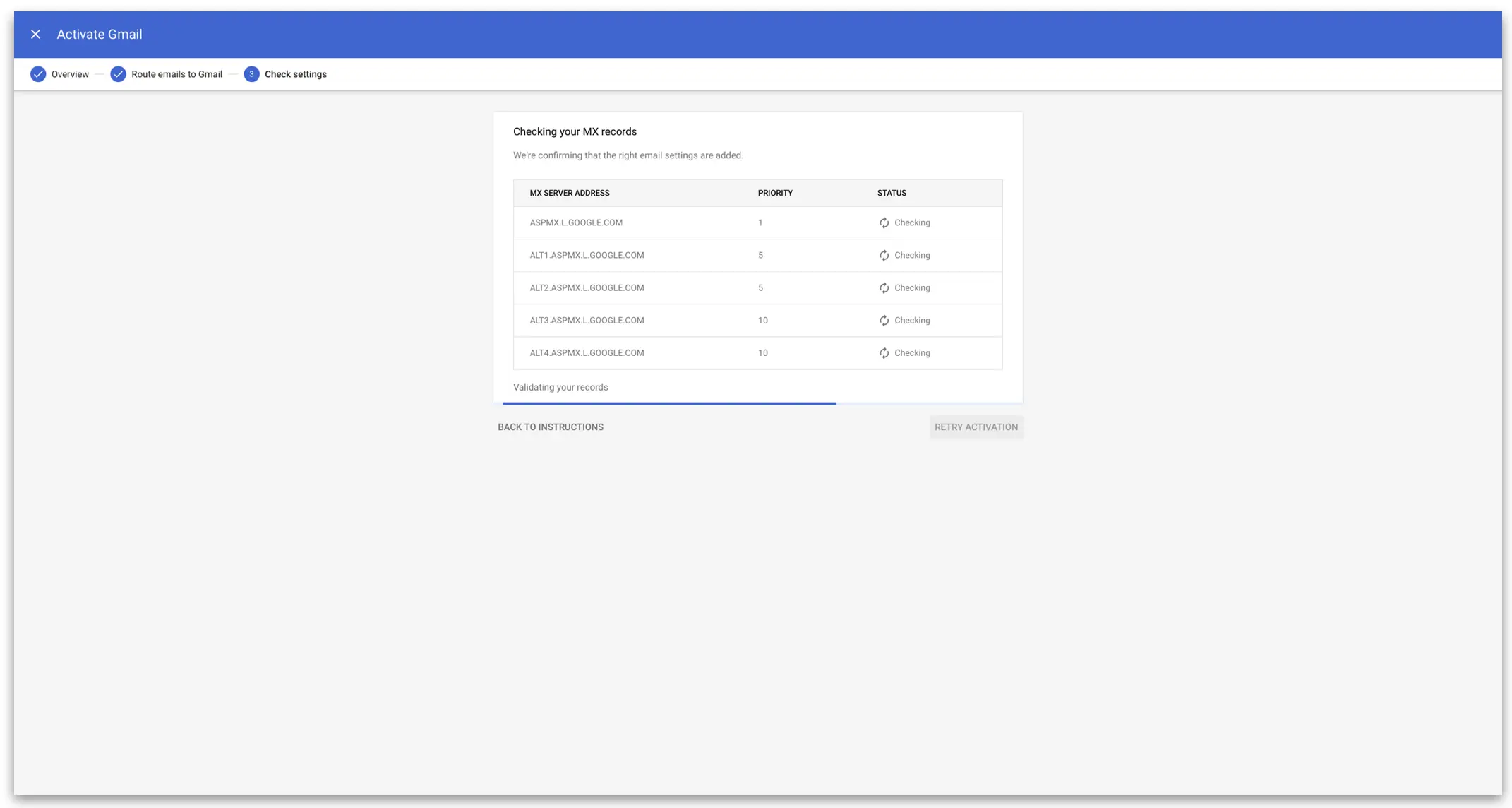1512x808 pixels.
Task: Click the checking spinner for ALT4.ASPMX.L.GOOGLE.COM
Action: (x=884, y=352)
